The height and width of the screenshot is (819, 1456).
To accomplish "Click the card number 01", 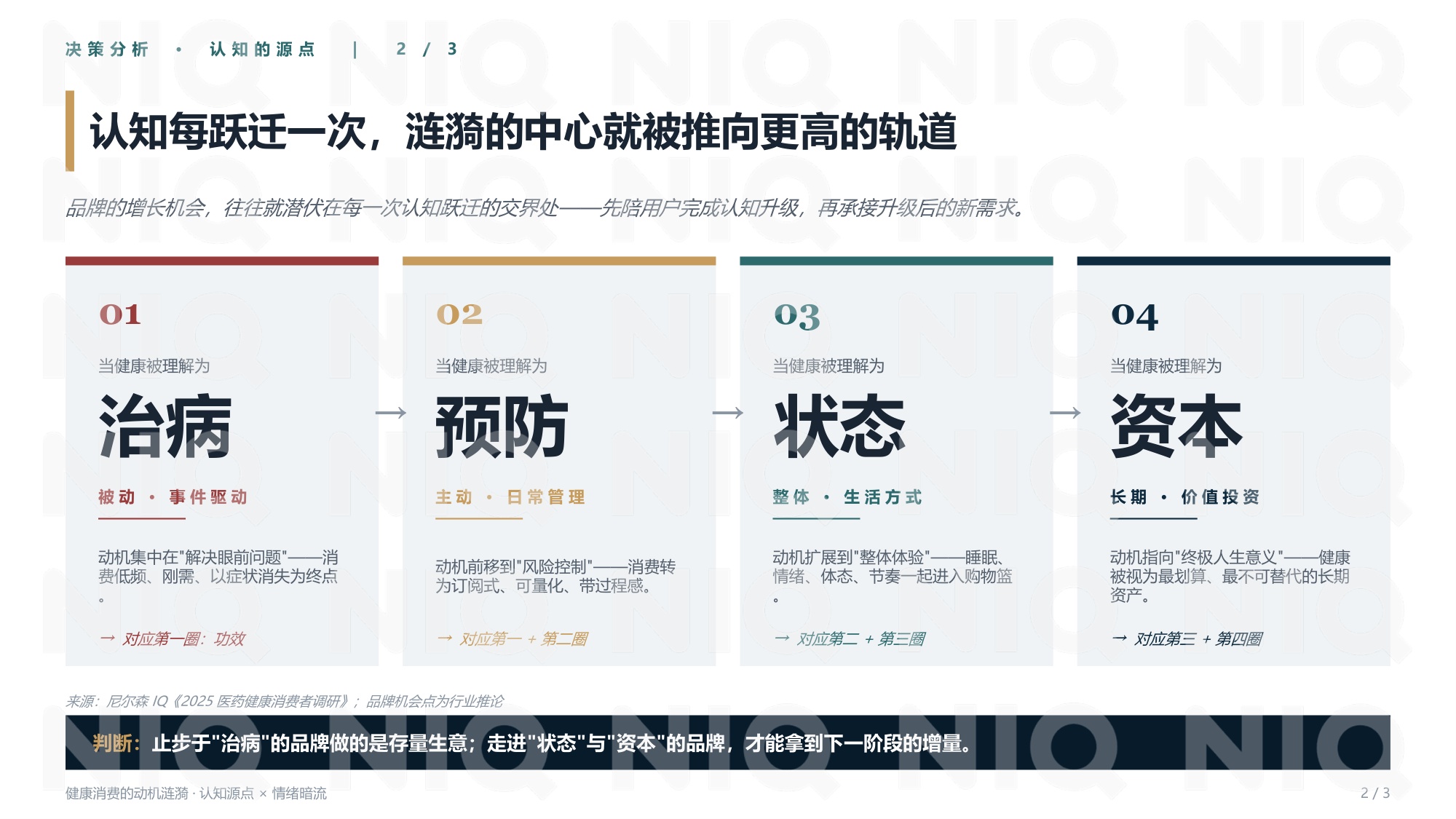I will point(120,314).
